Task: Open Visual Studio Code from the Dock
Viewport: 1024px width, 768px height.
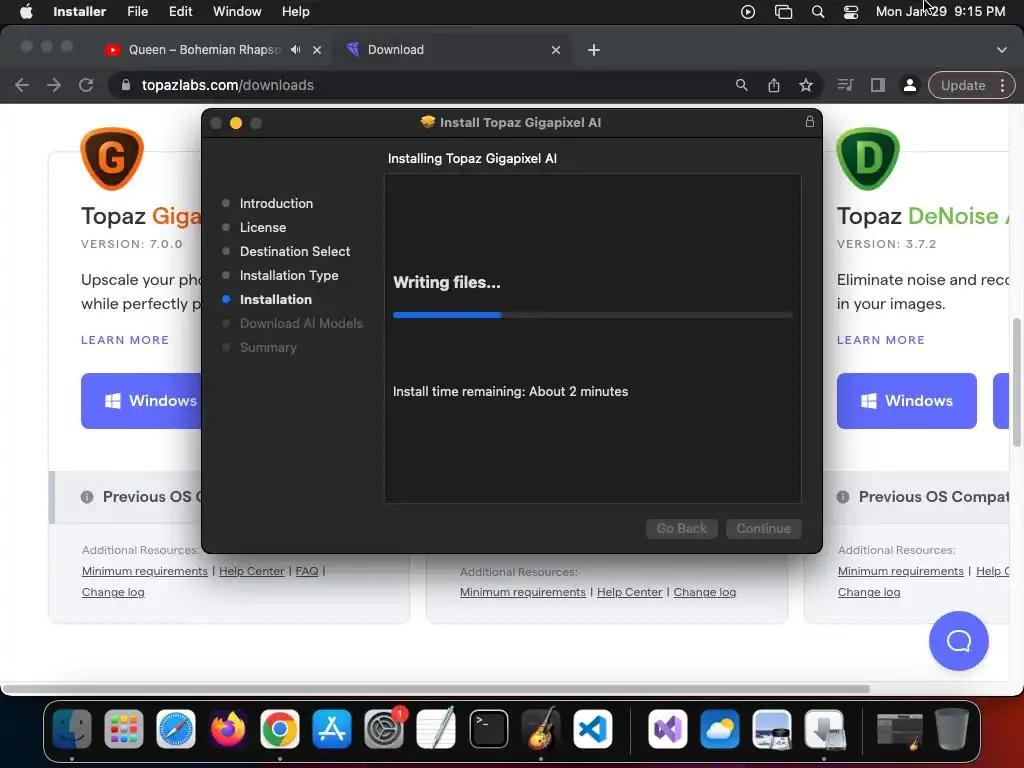Action: 593,728
